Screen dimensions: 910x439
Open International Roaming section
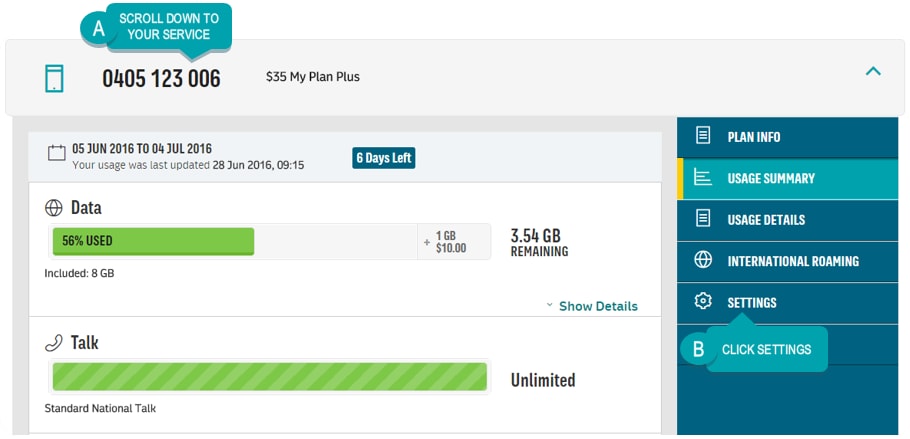[x=788, y=261]
